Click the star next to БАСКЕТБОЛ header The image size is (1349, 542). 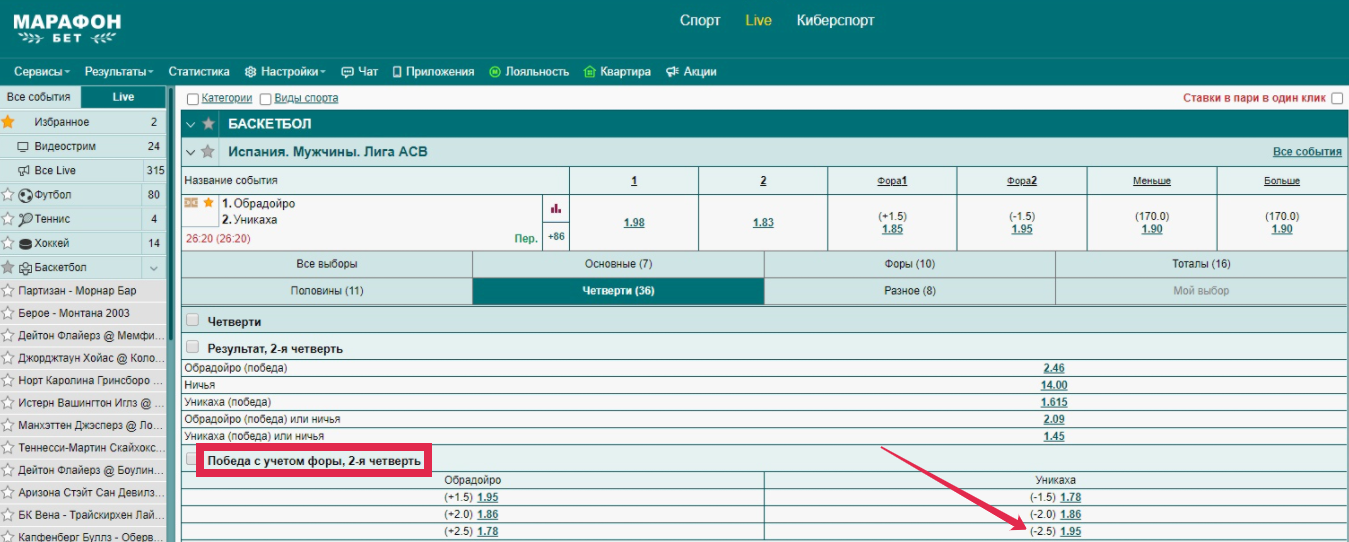(208, 124)
